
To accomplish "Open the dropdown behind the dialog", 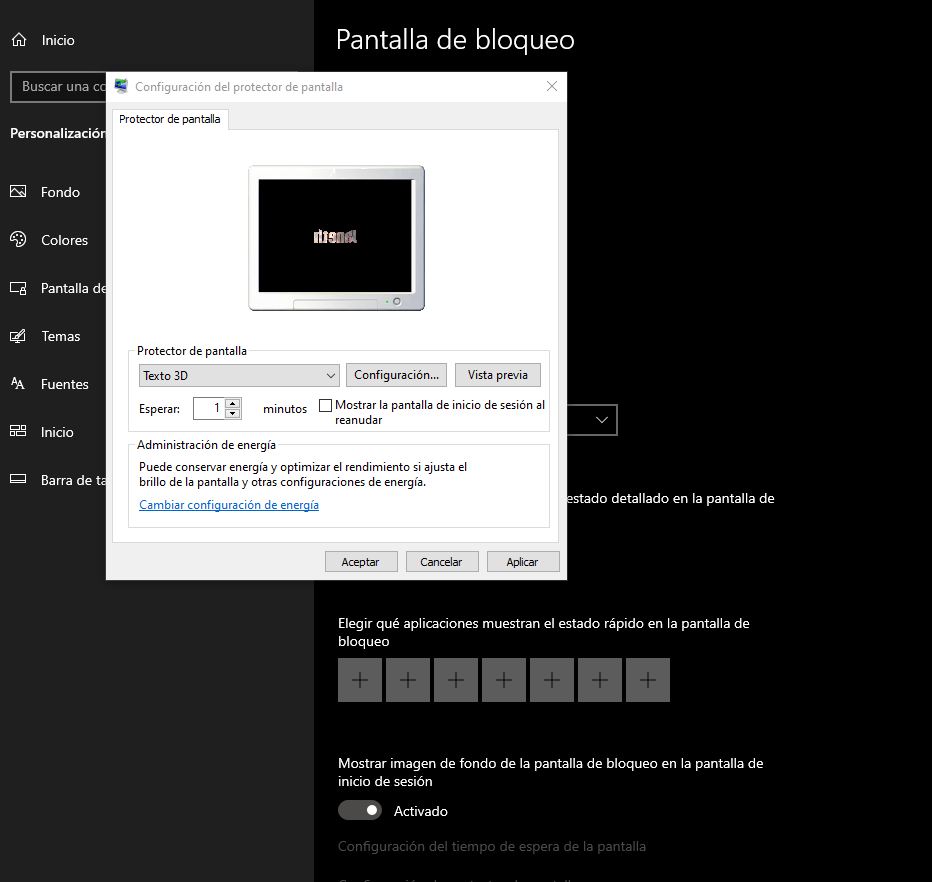I will click(x=601, y=420).
